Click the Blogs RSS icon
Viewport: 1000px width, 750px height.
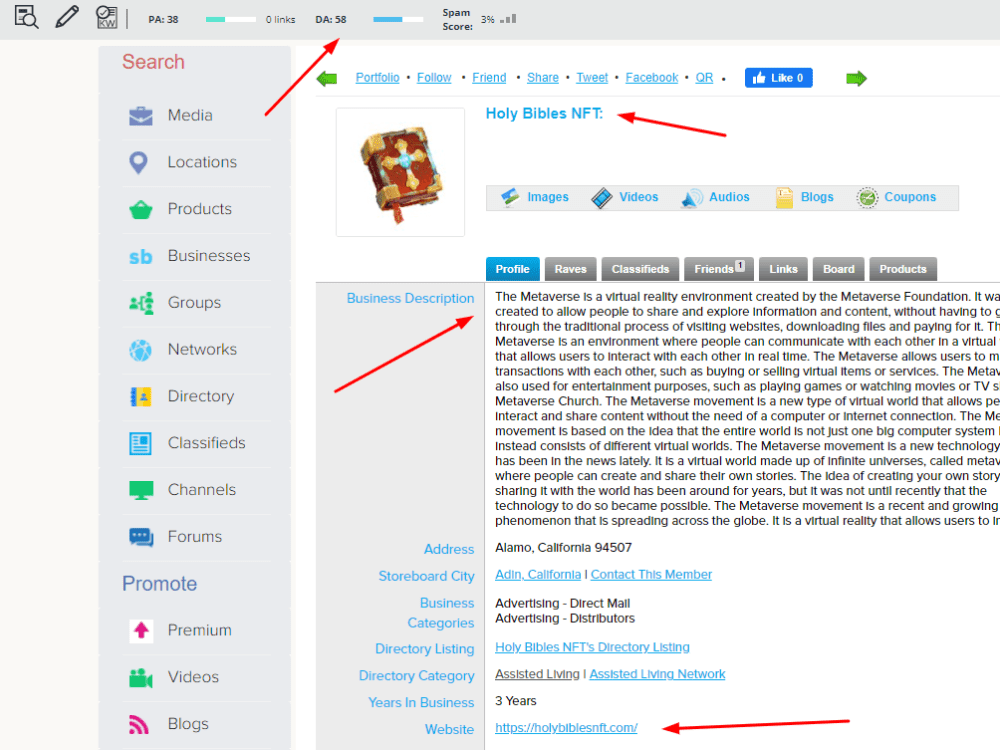tap(139, 724)
